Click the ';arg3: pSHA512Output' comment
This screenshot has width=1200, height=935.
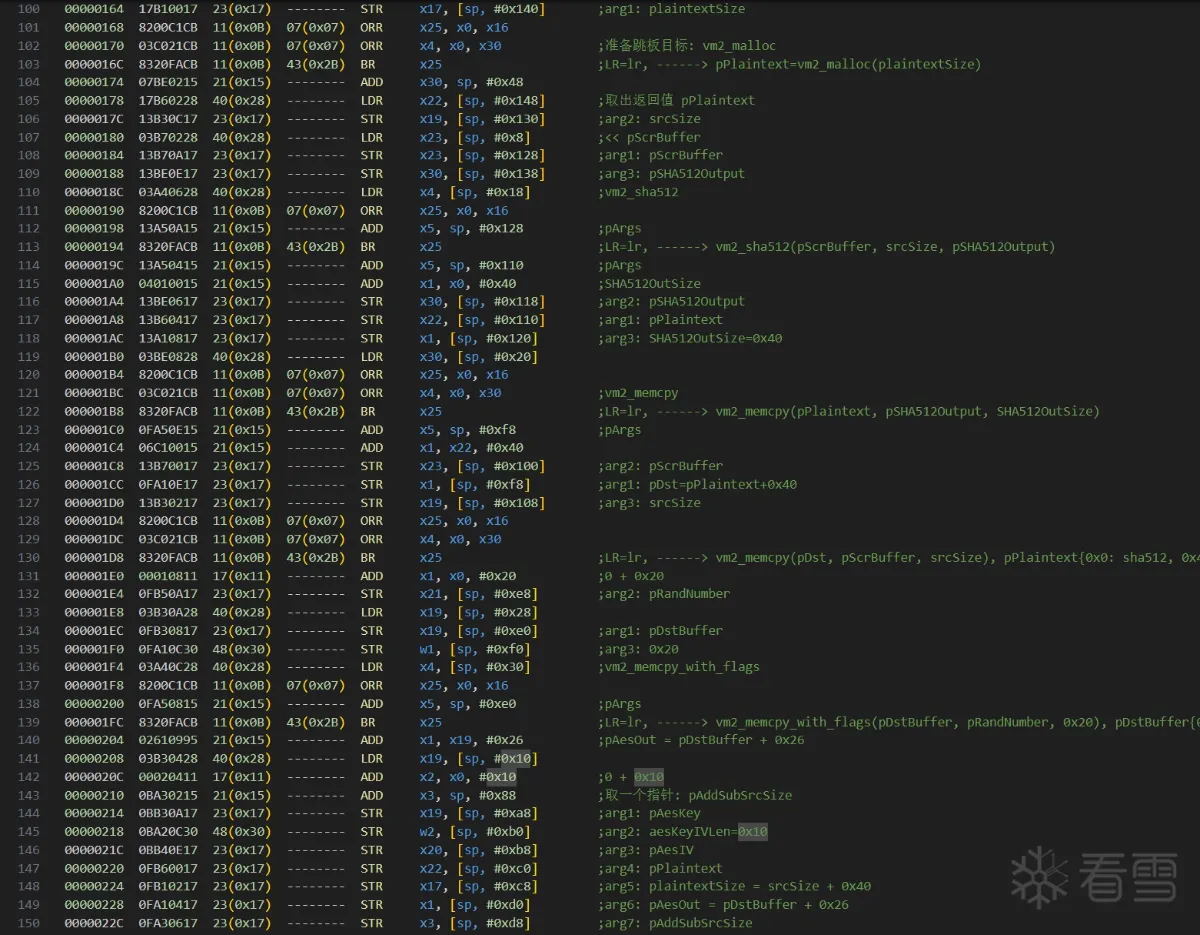point(671,174)
